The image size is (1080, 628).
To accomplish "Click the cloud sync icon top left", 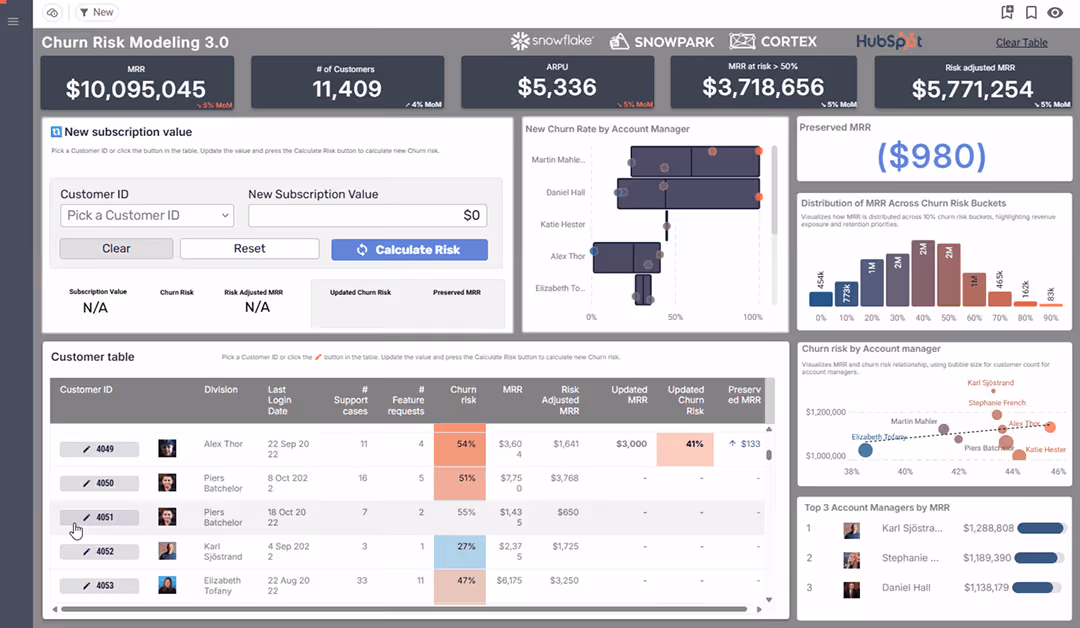I will 52,12.
